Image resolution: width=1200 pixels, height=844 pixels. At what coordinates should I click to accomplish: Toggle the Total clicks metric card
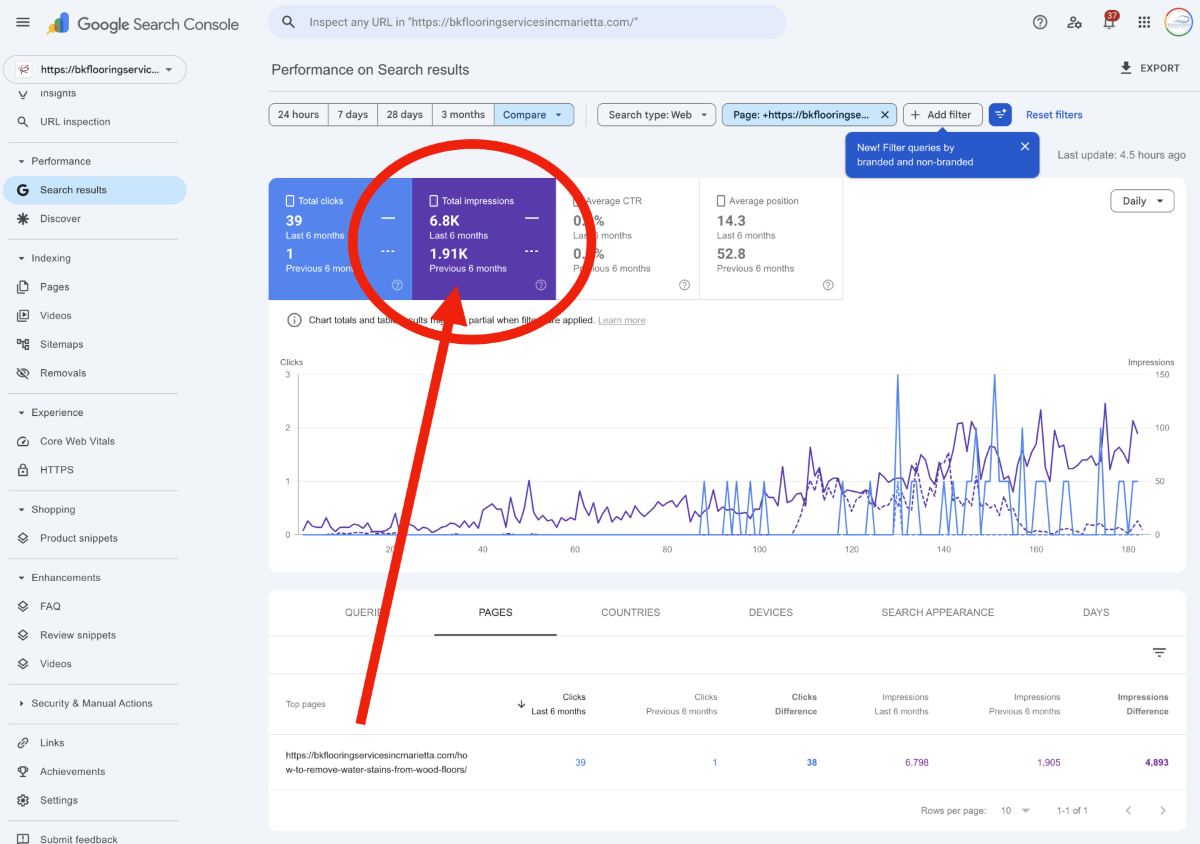[x=340, y=239]
